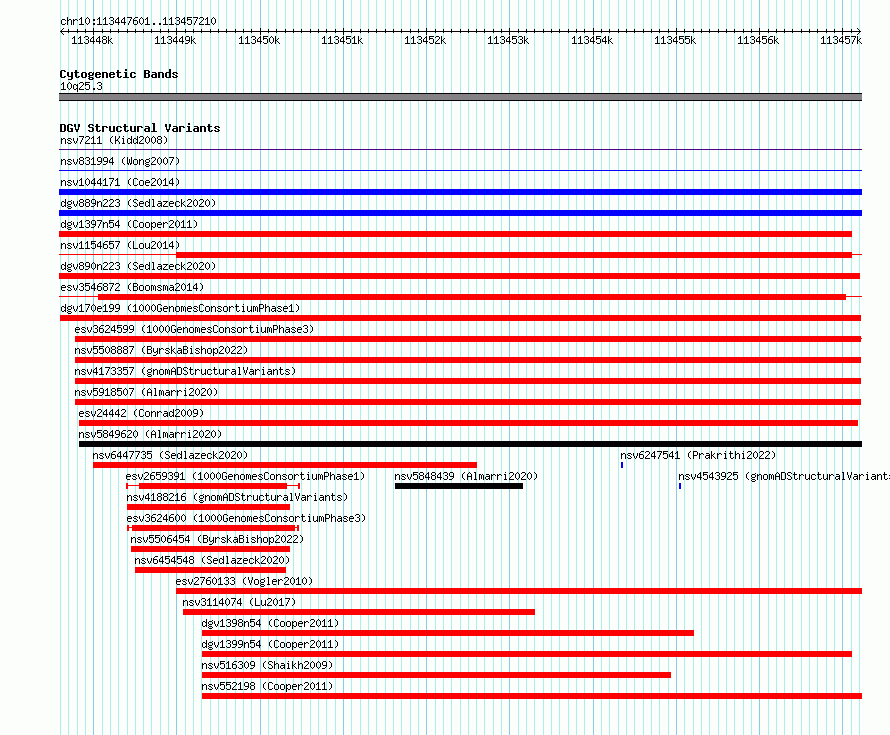Click the 113457k ruler tick label
This screenshot has width=890, height=735.
pyautogui.click(x=841, y=40)
